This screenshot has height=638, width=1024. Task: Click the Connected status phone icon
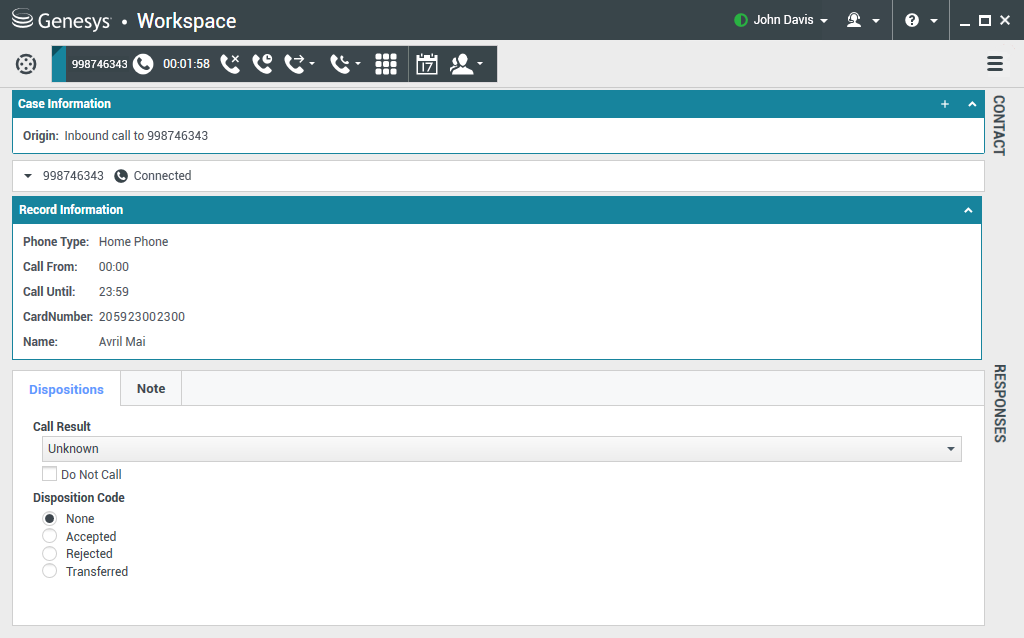[x=121, y=176]
